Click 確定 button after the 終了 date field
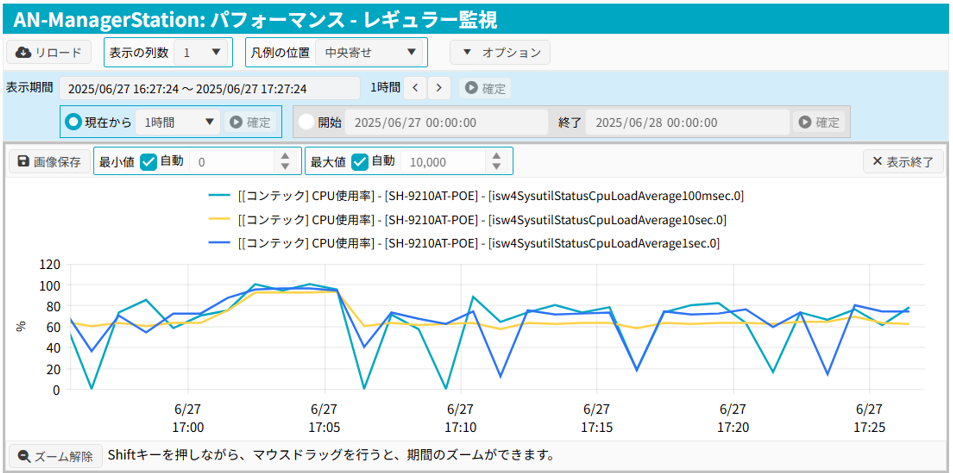Screen dimensions: 953x473 point(818,122)
